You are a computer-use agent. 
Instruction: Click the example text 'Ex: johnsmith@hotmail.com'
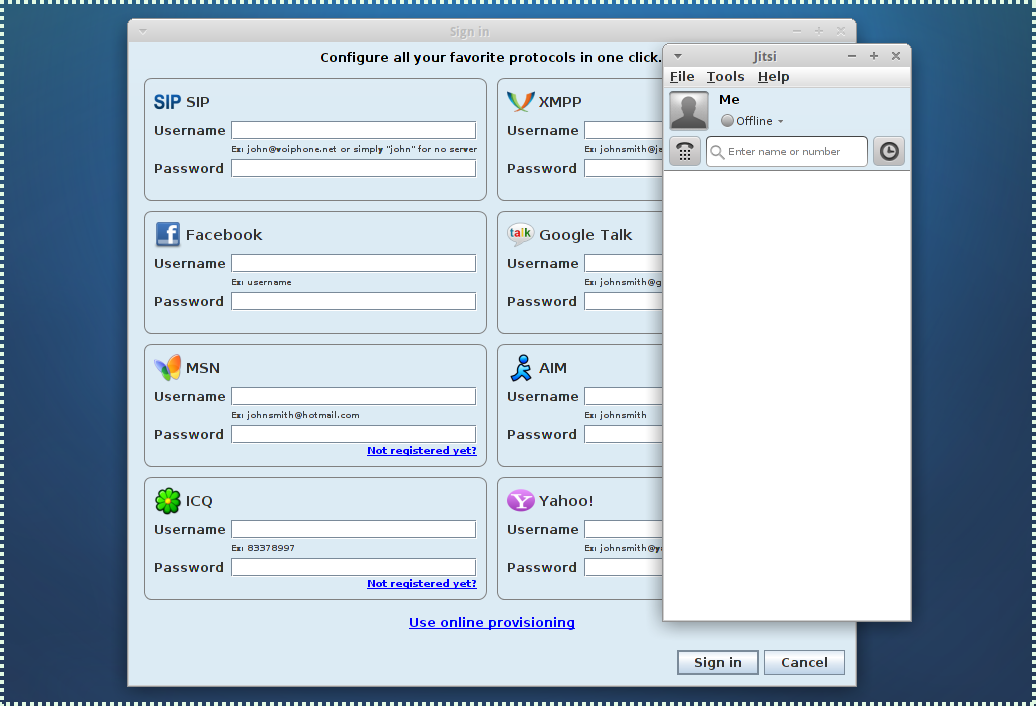point(295,415)
